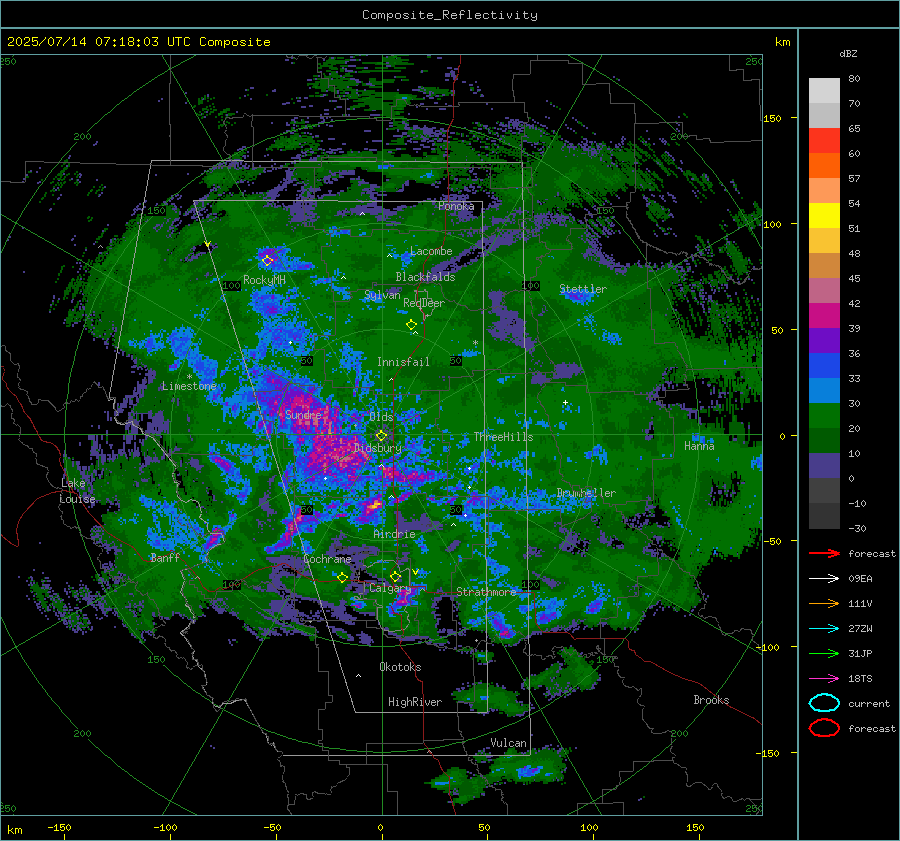The height and width of the screenshot is (841, 900).
Task: Click the yellow diamond marker below Cochrane
Action: tap(342, 578)
